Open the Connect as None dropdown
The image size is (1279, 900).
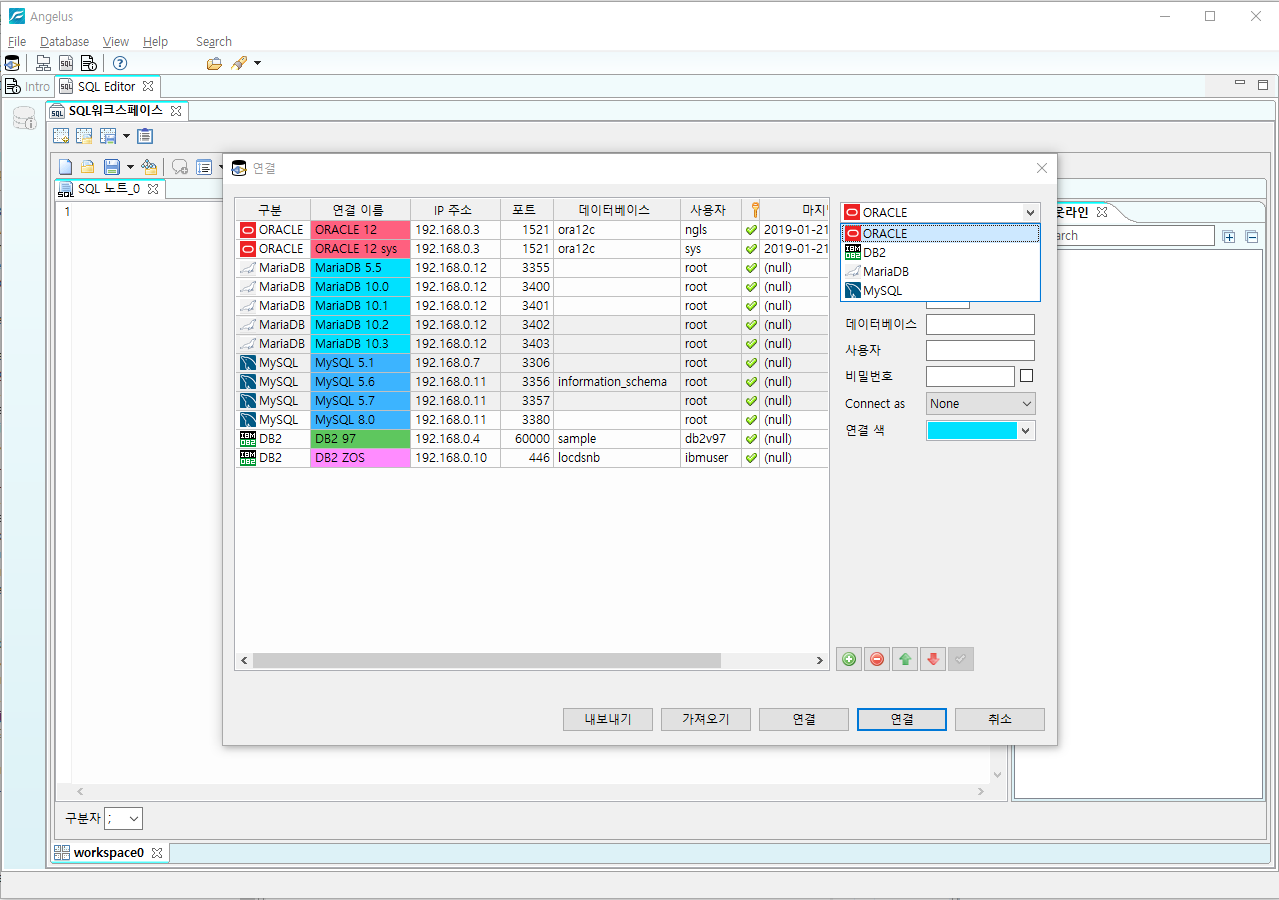click(x=980, y=404)
